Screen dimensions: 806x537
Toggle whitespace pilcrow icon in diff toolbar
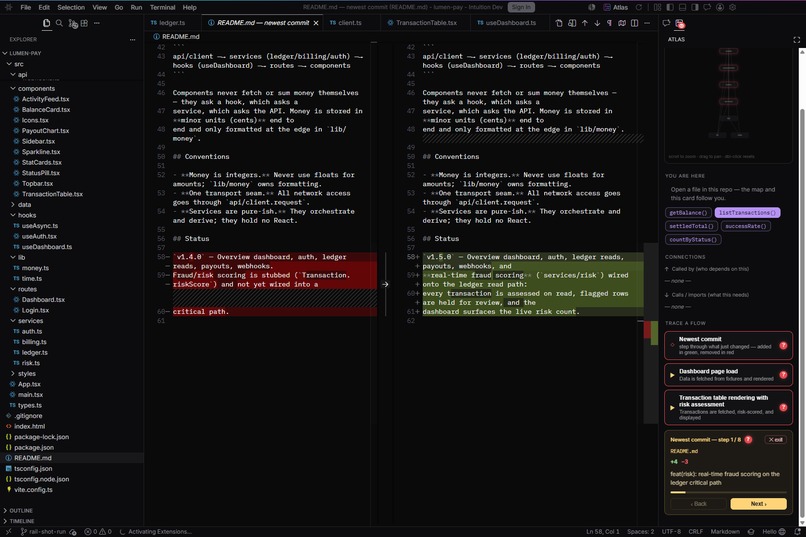(609, 23)
